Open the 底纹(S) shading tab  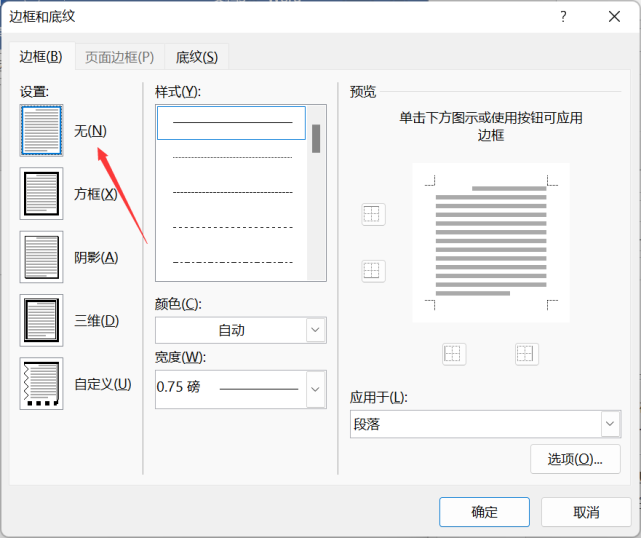pyautogui.click(x=197, y=57)
